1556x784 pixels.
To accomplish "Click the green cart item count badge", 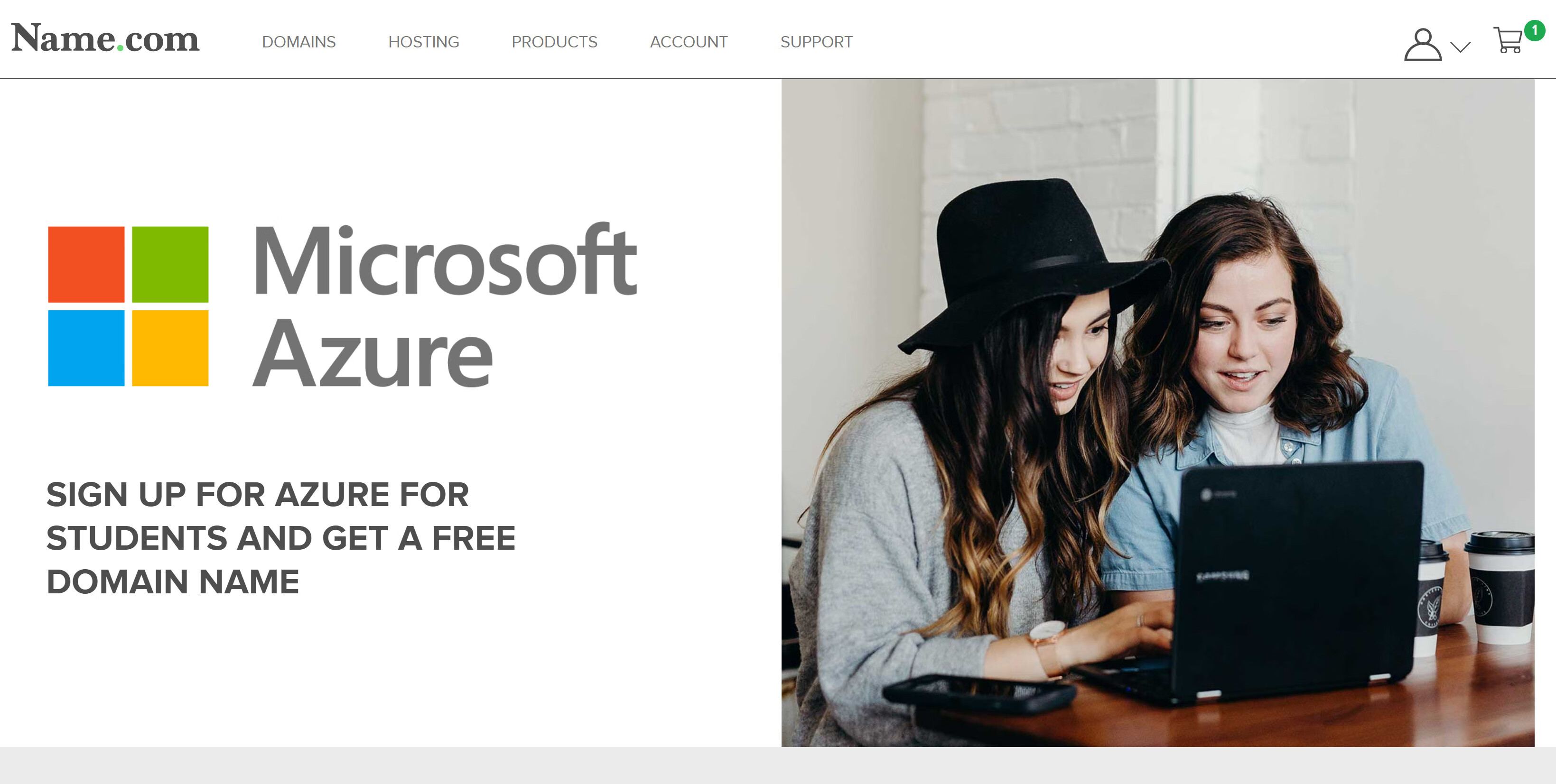I will (x=1534, y=30).
